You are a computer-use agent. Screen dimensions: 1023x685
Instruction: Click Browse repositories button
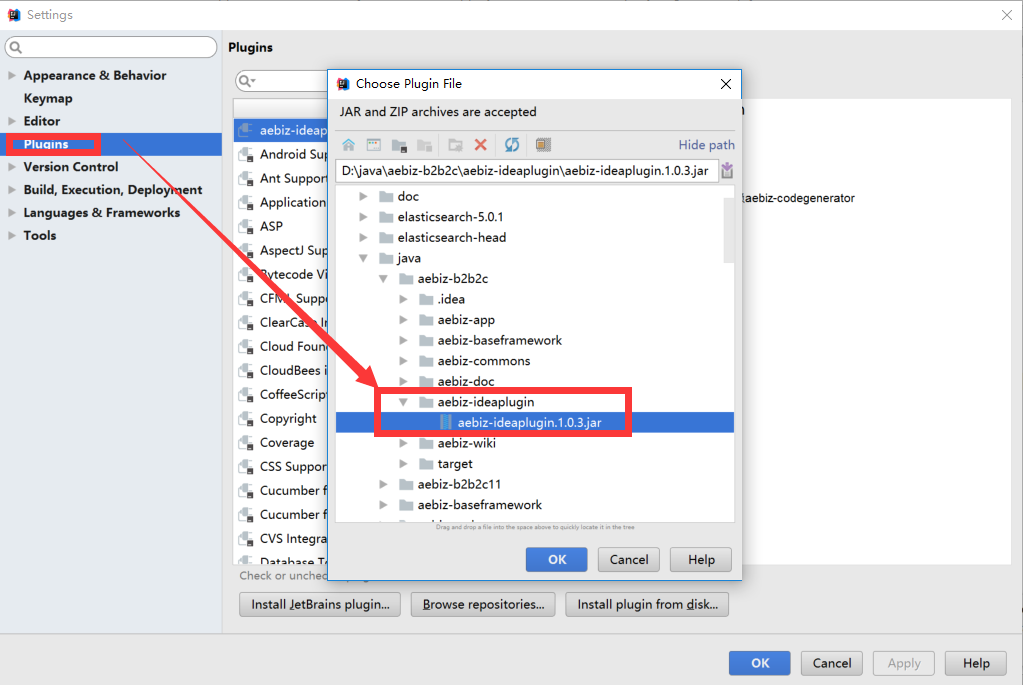(x=483, y=604)
